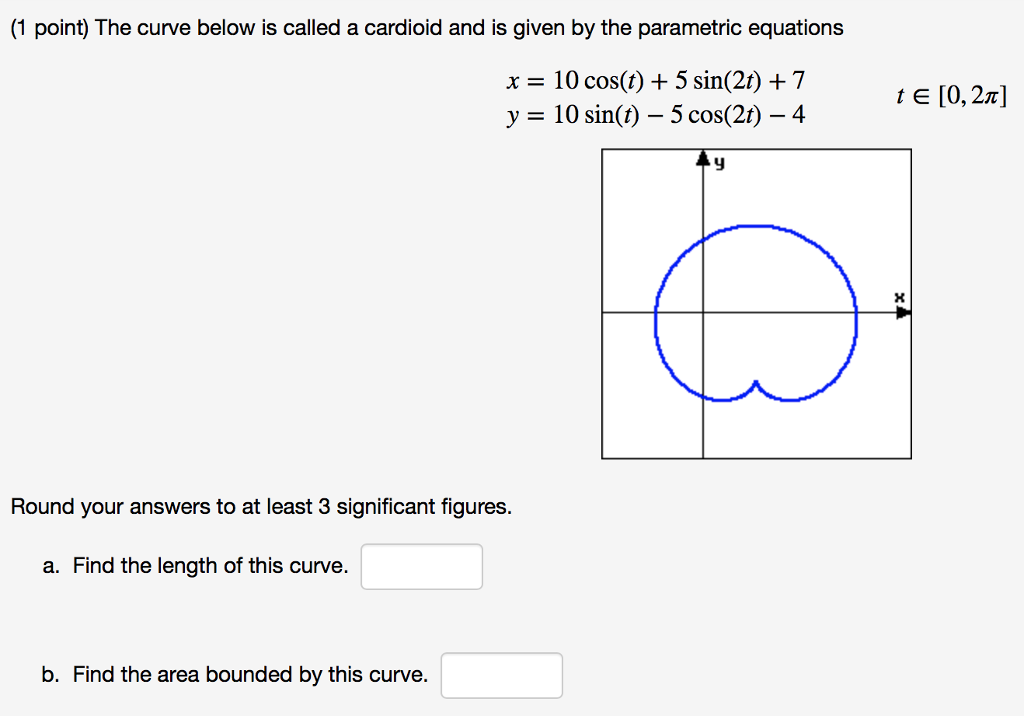
Task: Select the equation for x of t
Action: (x=655, y=81)
